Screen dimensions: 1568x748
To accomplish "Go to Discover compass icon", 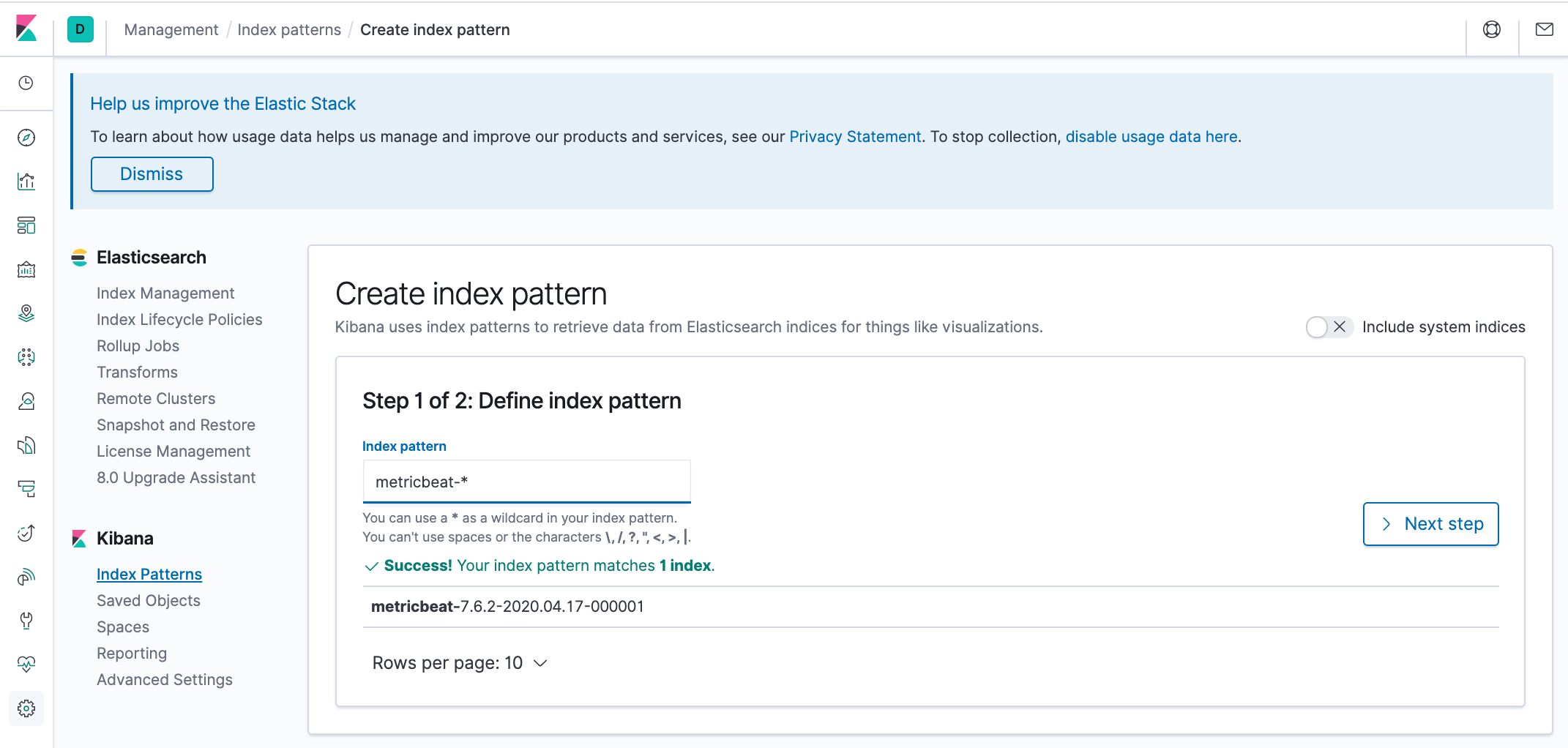I will click(26, 138).
